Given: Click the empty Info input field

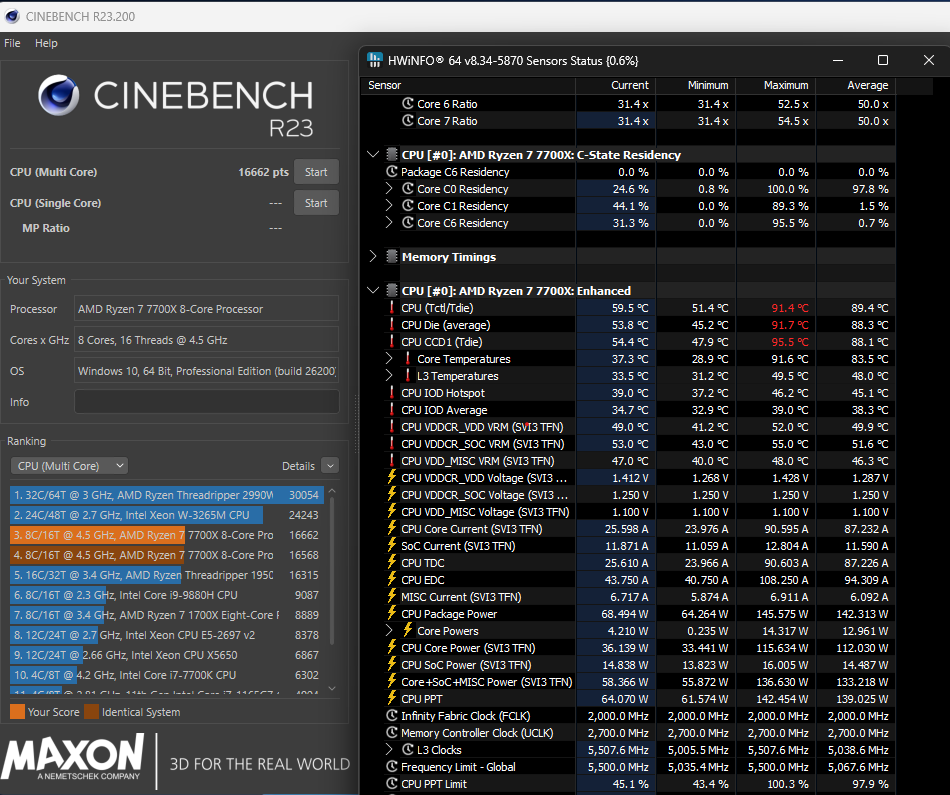Looking at the screenshot, I should click(206, 402).
